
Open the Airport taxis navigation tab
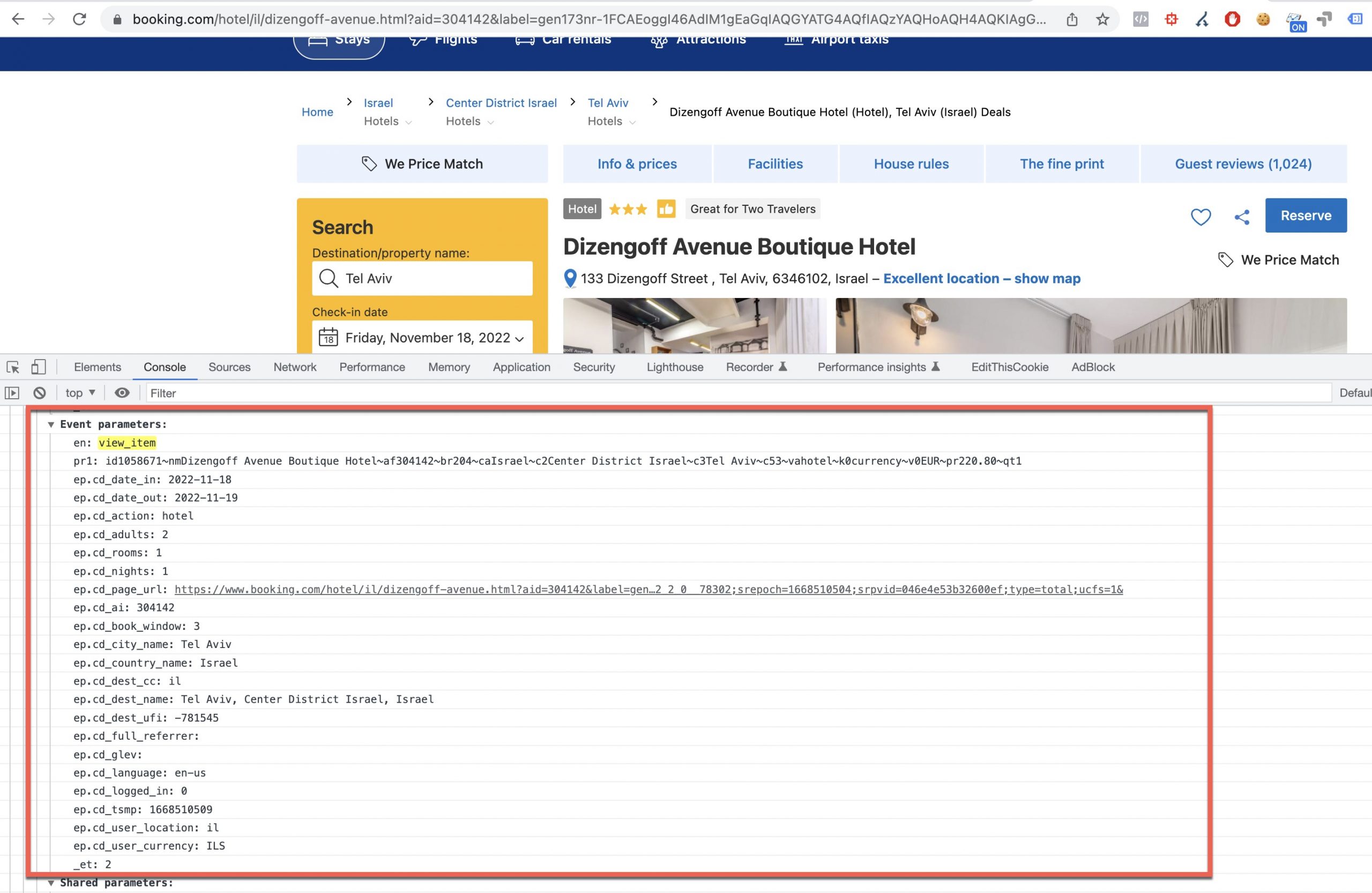[x=837, y=41]
